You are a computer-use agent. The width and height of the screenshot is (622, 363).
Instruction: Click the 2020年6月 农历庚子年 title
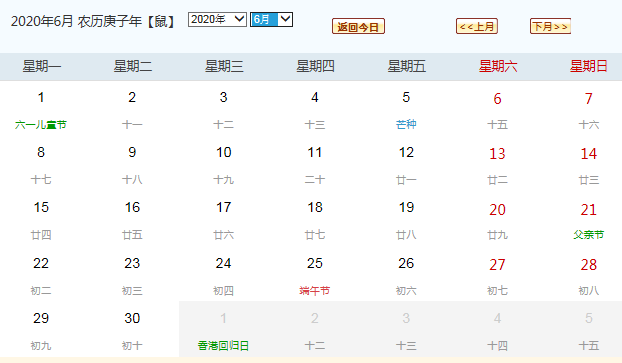click(x=93, y=21)
